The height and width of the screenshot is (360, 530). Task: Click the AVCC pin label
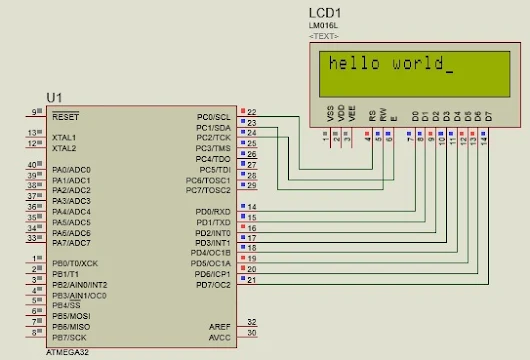point(220,337)
